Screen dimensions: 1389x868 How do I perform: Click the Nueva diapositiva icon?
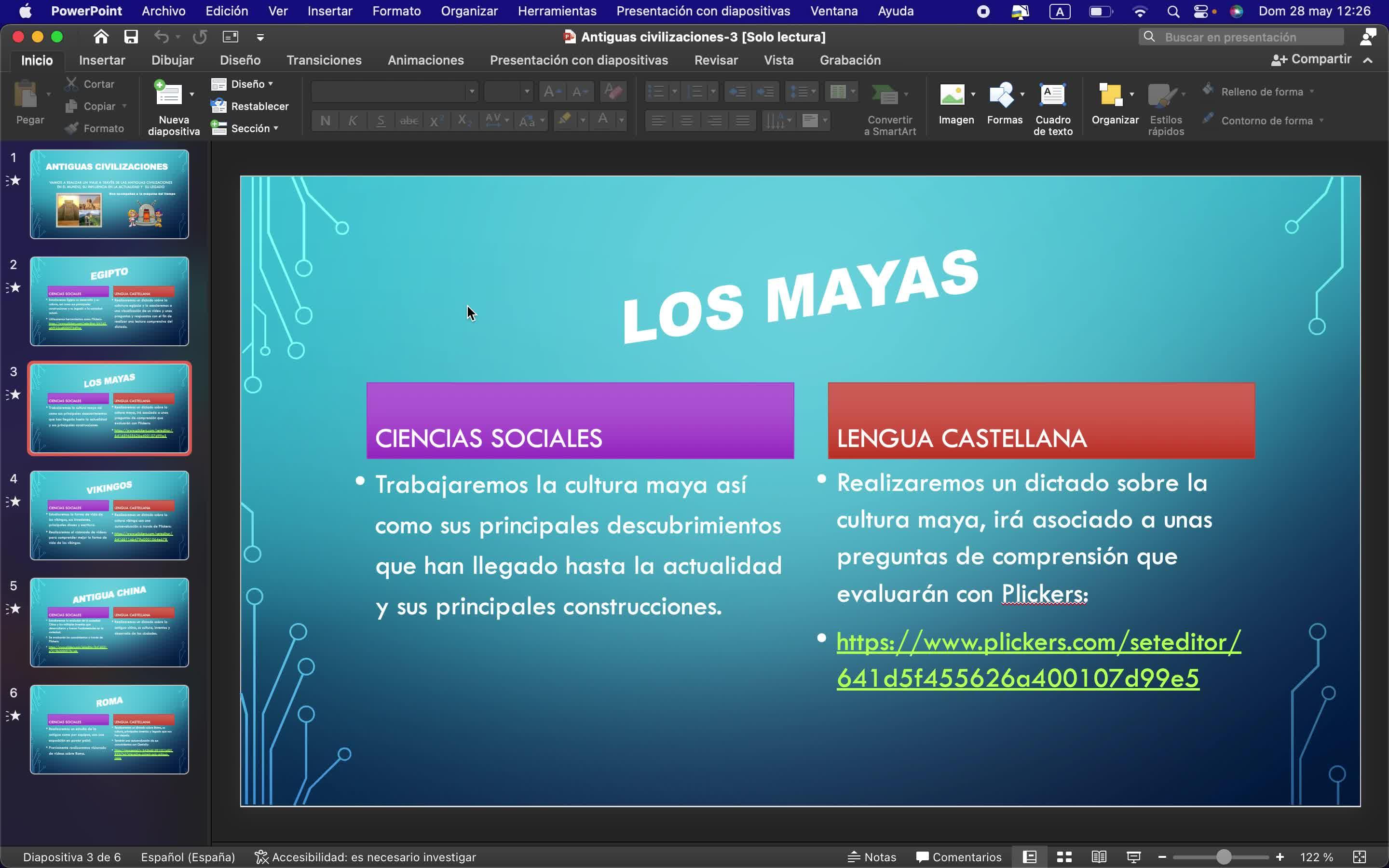[x=168, y=94]
